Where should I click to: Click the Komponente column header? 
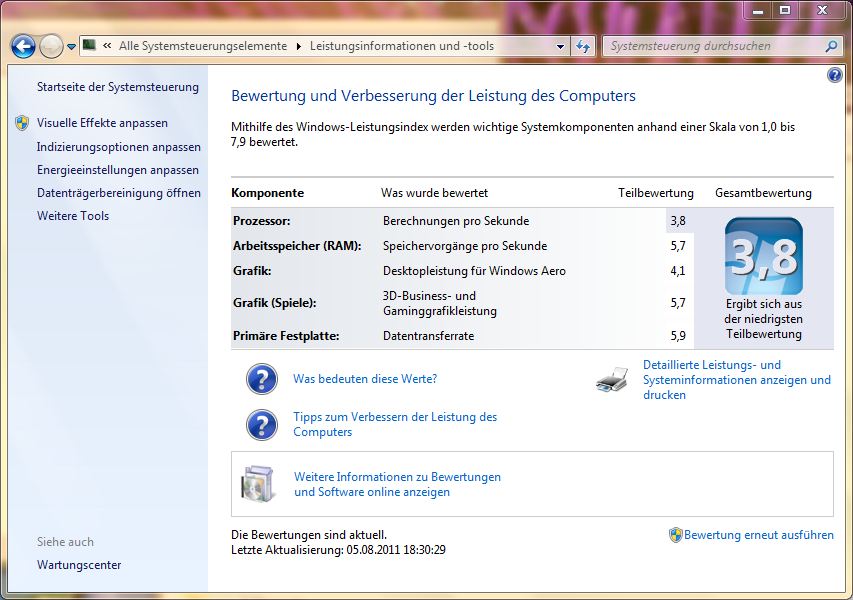click(268, 193)
